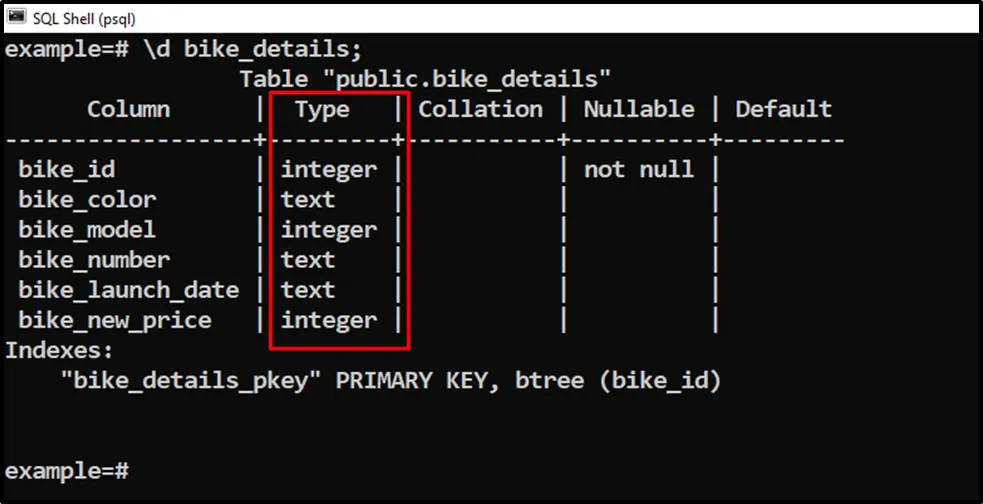Viewport: 983px width, 504px height.
Task: Click the "Default" column header
Action: [x=783, y=109]
